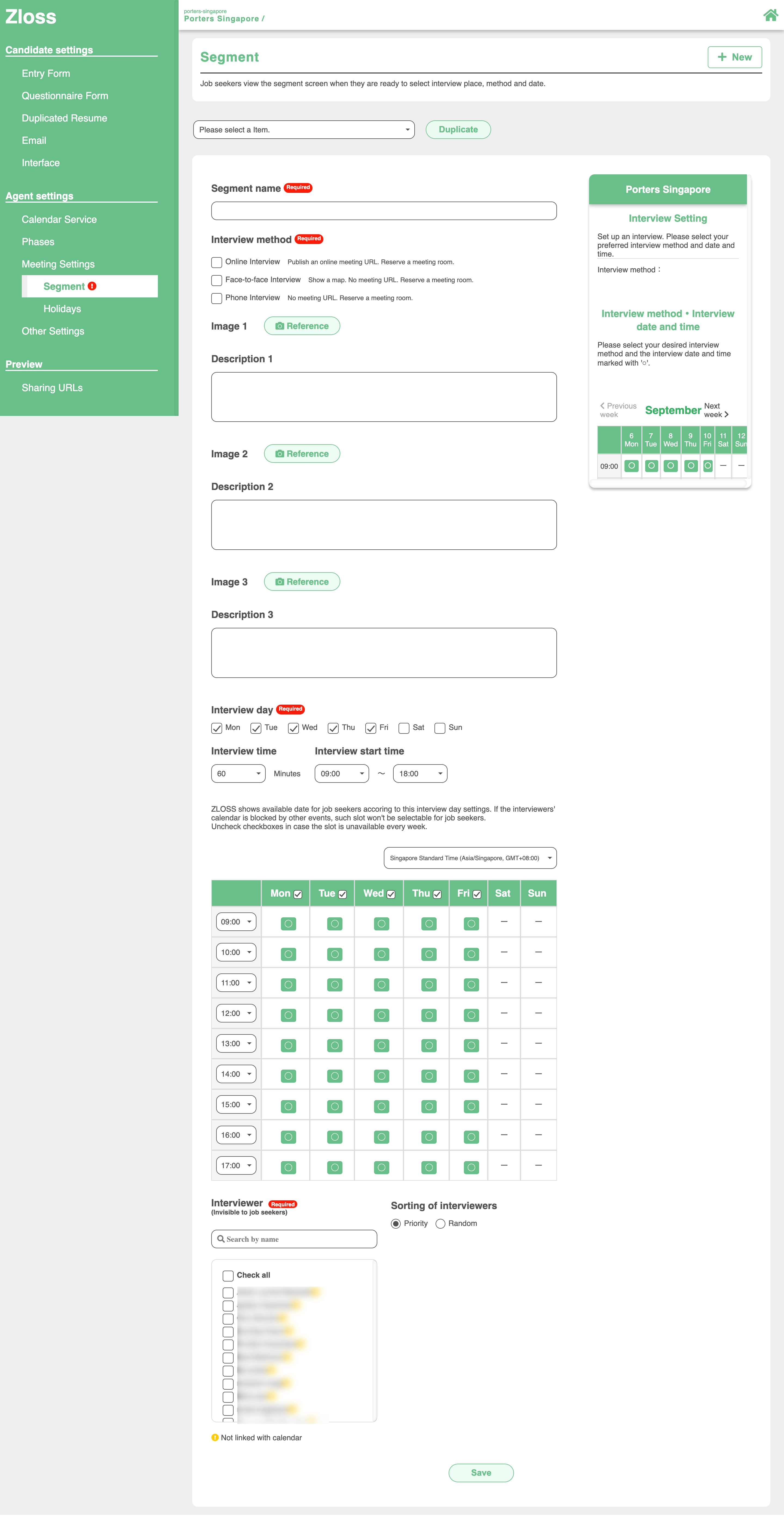Viewport: 784px width, 1516px height.
Task: Click into the Segment name field
Action: click(x=384, y=211)
